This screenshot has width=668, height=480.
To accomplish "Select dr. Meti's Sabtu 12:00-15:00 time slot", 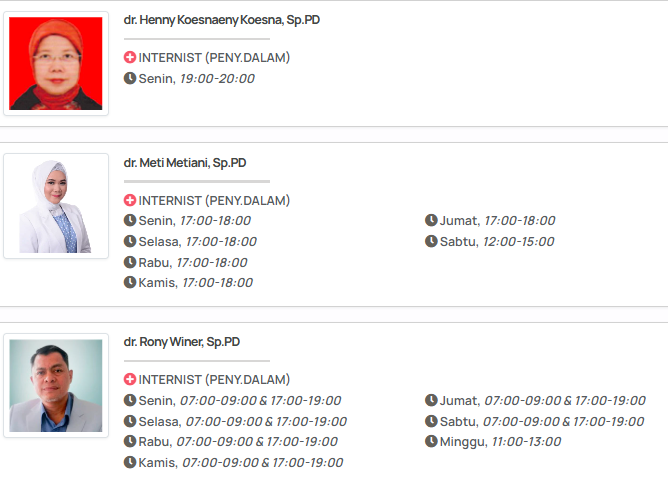I will tap(518, 241).
